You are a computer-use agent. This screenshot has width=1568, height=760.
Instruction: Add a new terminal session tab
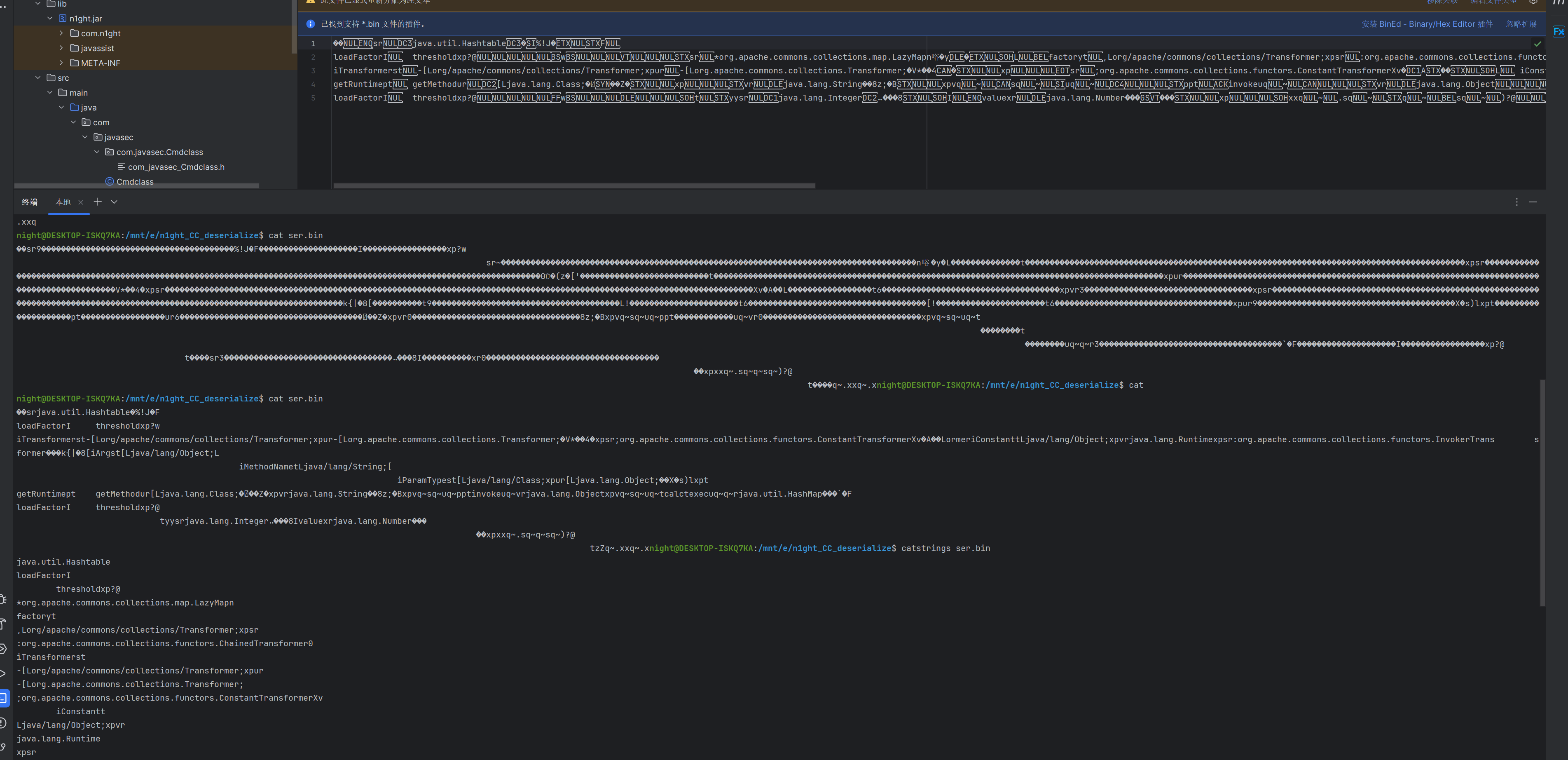pos(97,202)
